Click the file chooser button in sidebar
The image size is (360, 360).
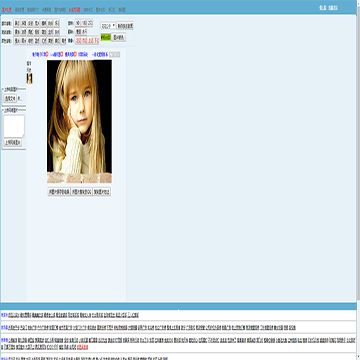[10, 98]
